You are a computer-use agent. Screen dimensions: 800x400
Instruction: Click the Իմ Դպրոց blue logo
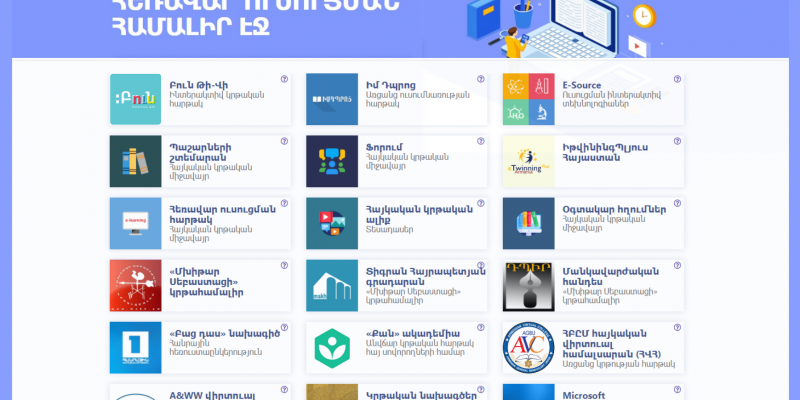point(332,99)
